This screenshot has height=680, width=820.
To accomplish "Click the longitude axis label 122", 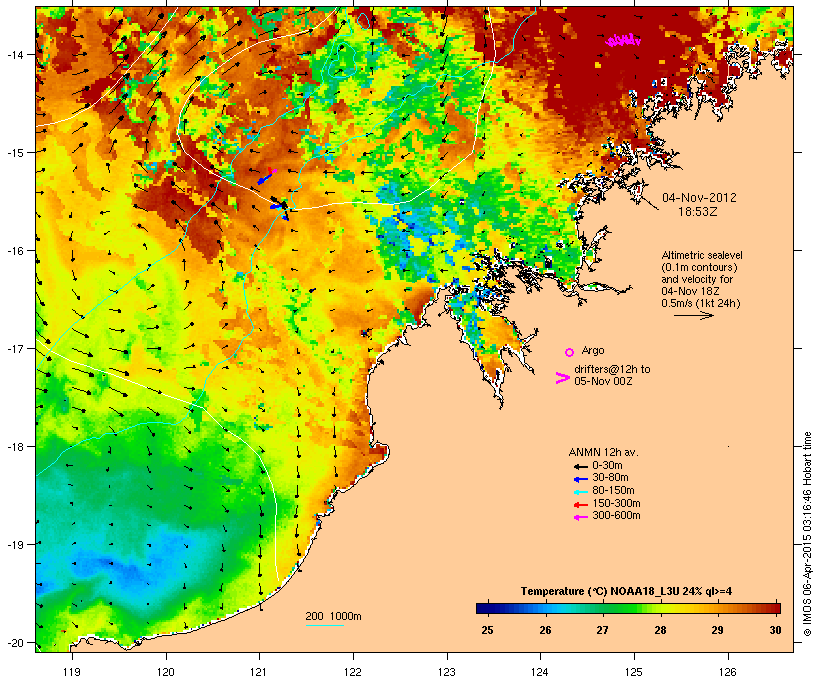I will pos(353,672).
